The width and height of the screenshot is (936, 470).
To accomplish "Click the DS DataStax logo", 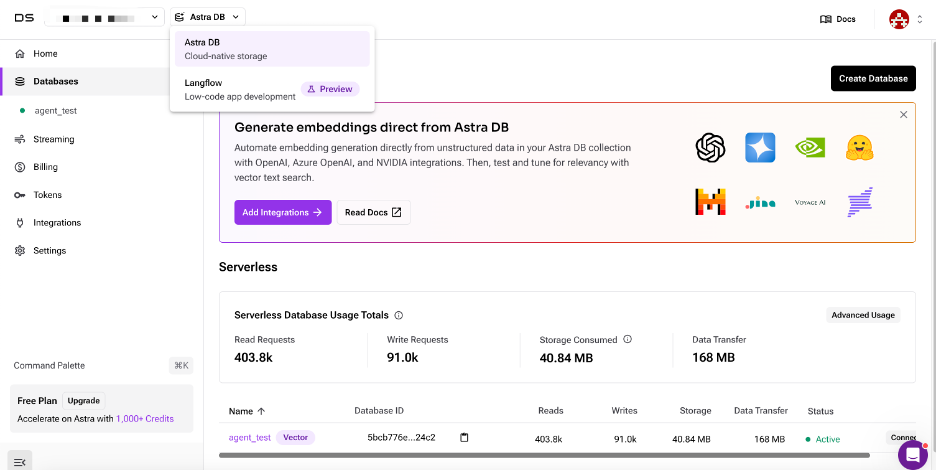I will 24,18.
